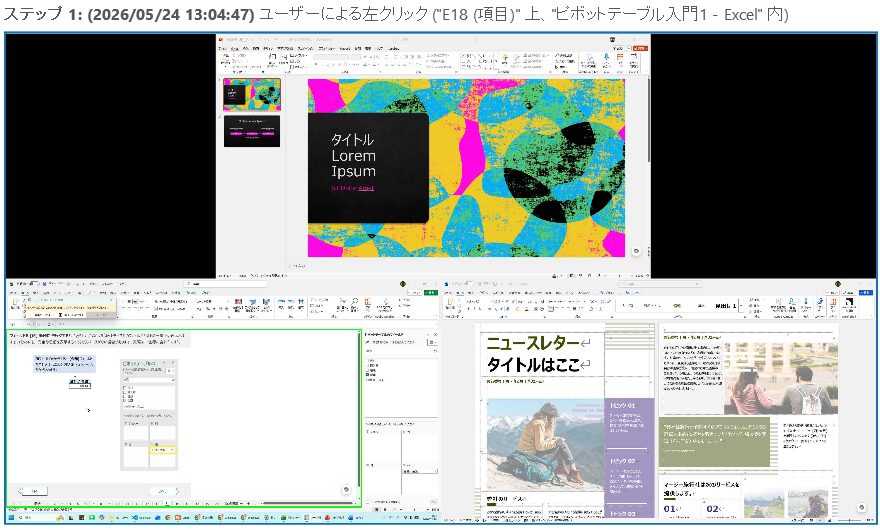Image resolution: width=880 pixels, height=530 pixels.
Task: Open the Designer icon in PowerPoint ribbon
Action: (x=634, y=60)
